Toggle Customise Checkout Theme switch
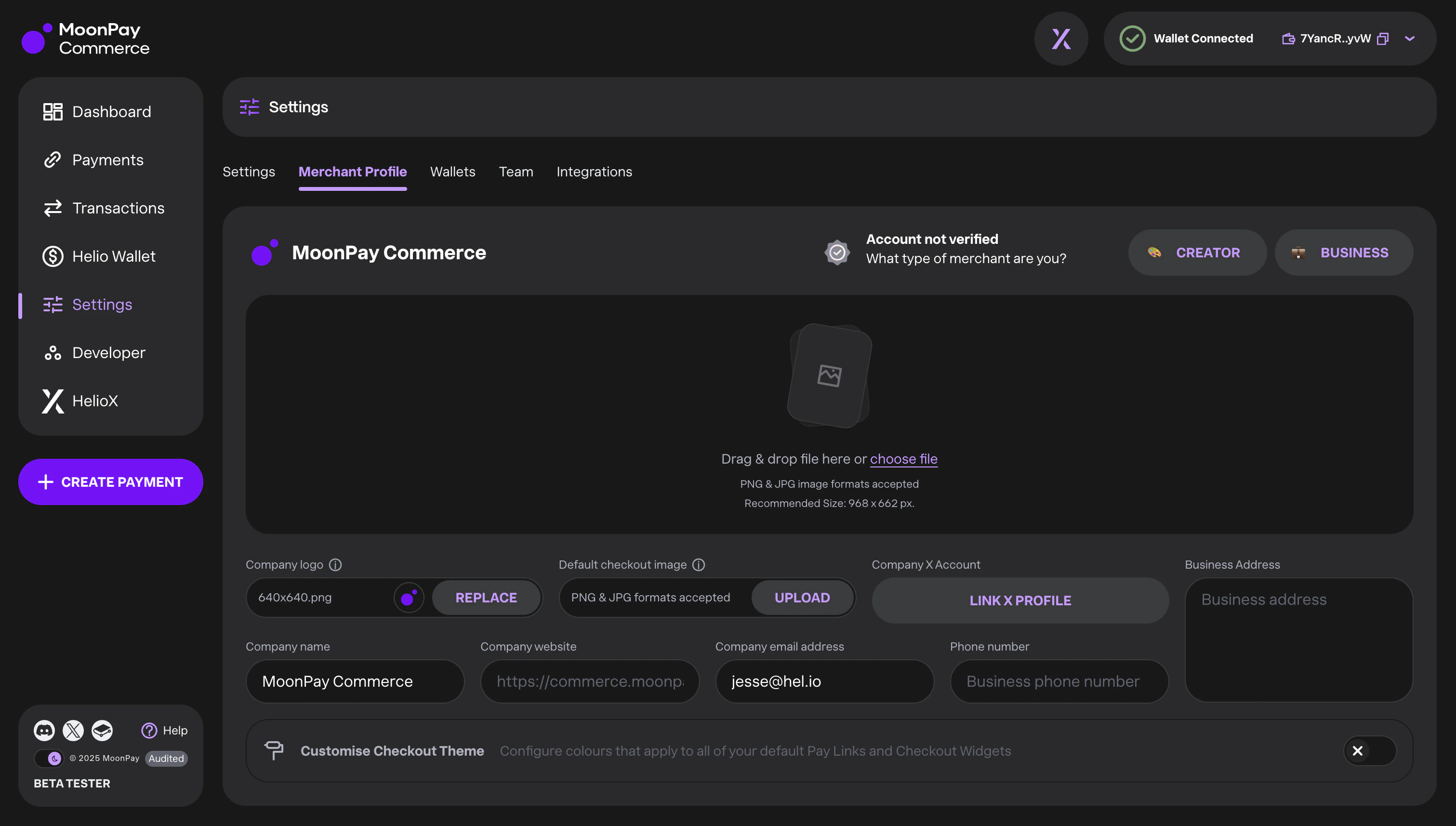Screen dimensions: 1456x826 pos(1369,750)
